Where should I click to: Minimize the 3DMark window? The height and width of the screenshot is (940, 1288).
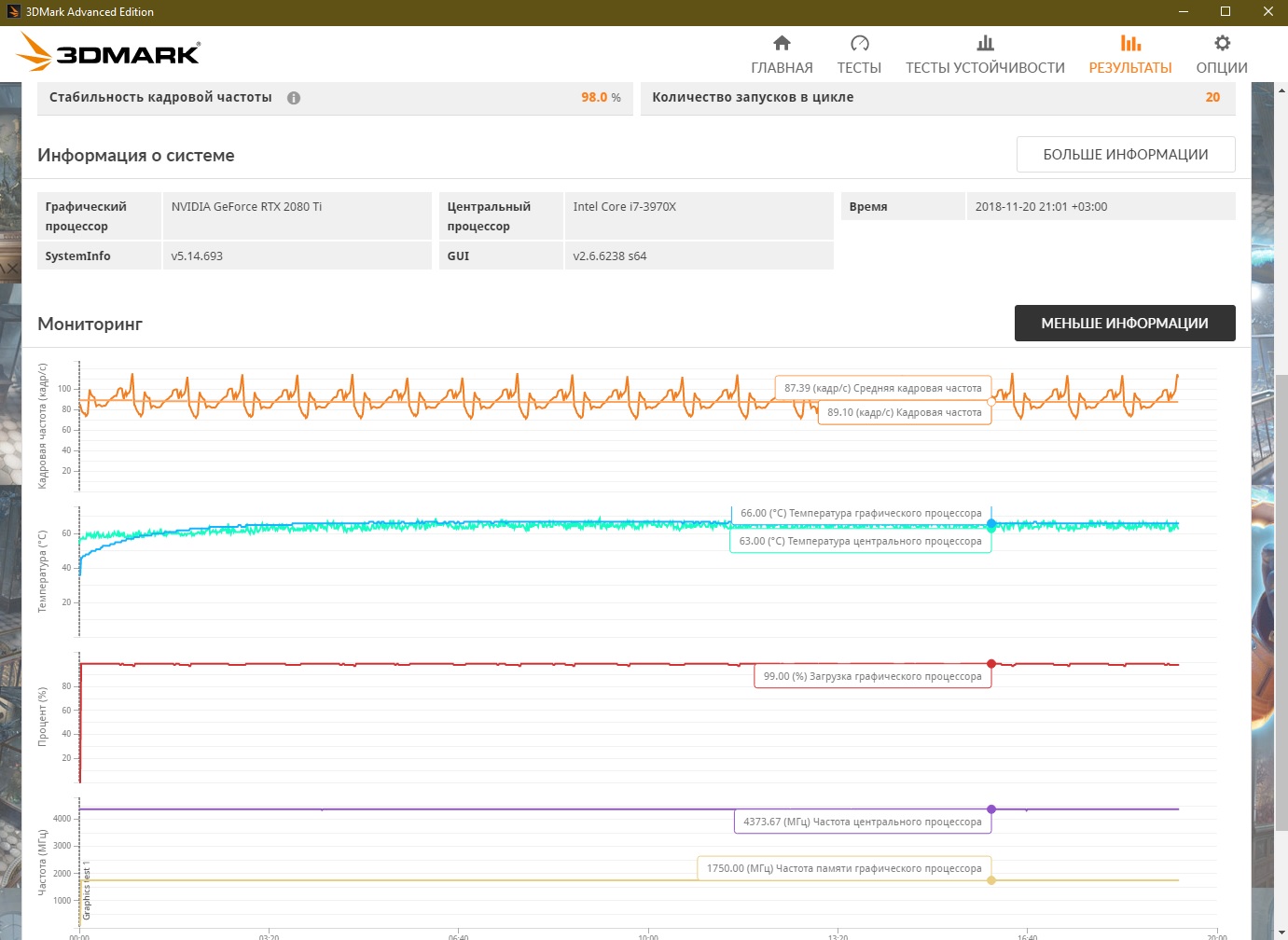(x=1184, y=12)
